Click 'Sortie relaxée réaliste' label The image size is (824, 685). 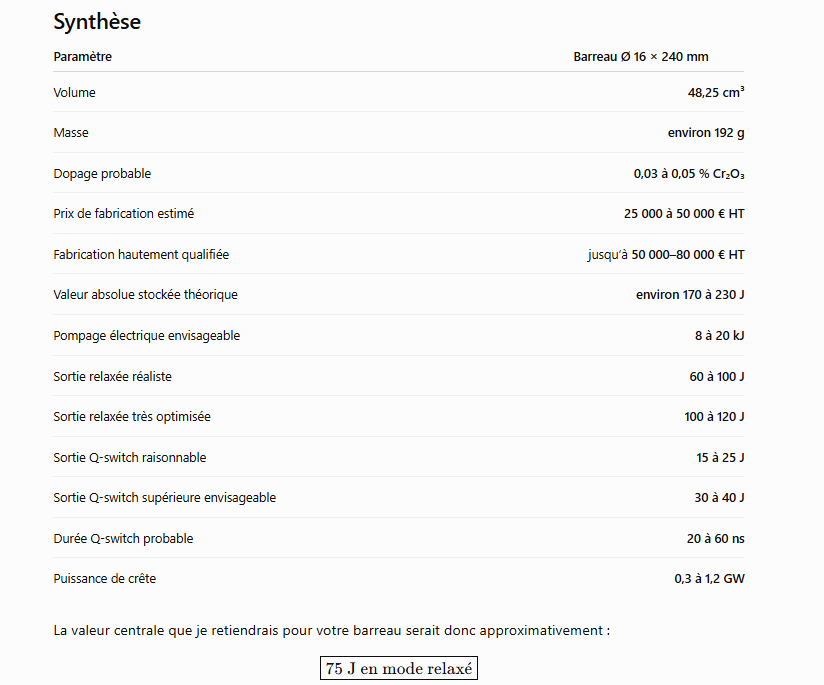point(112,377)
